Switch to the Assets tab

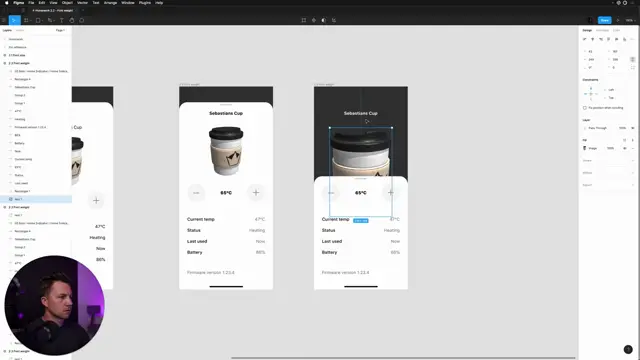[x=20, y=30]
